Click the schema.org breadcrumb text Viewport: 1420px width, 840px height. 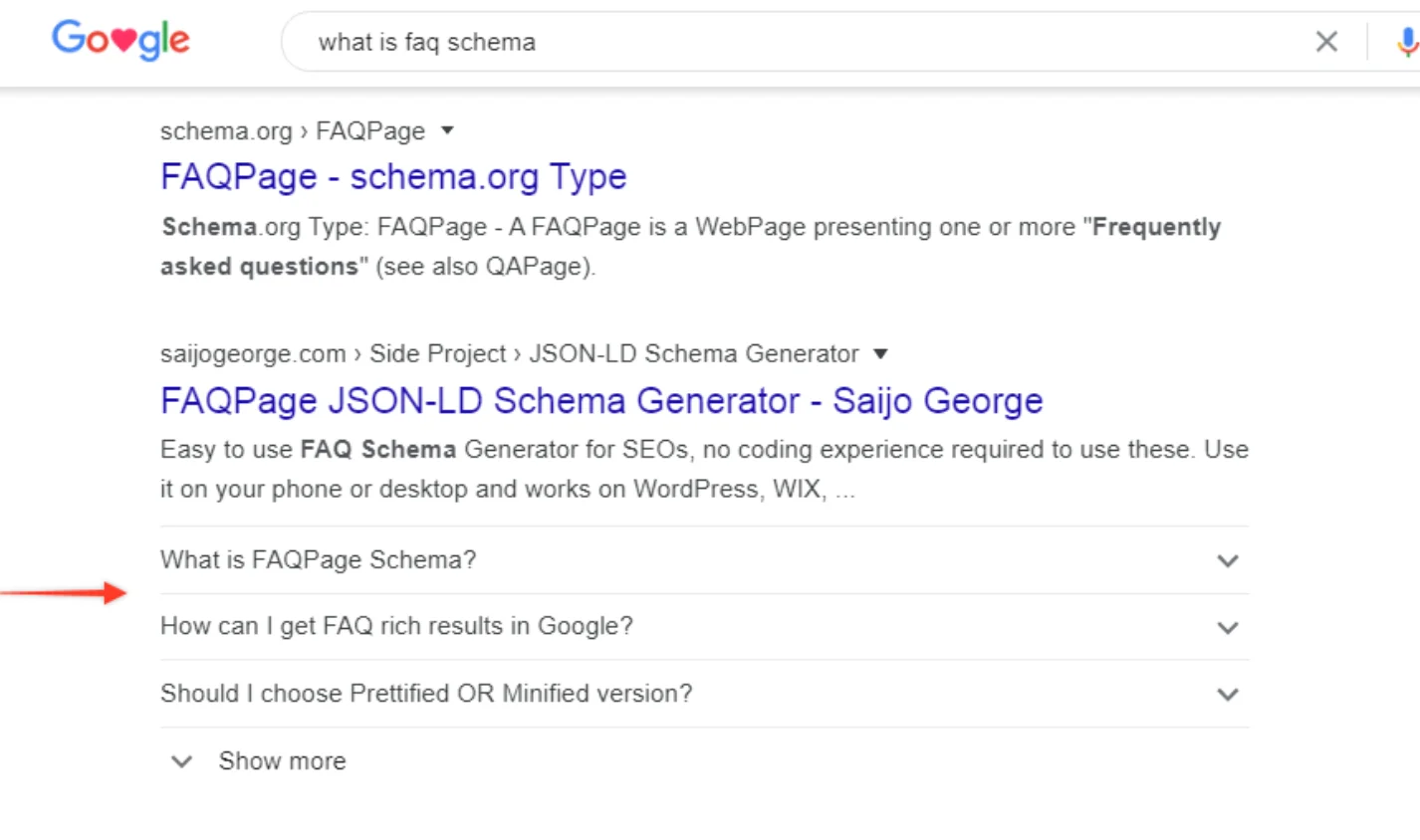(225, 130)
